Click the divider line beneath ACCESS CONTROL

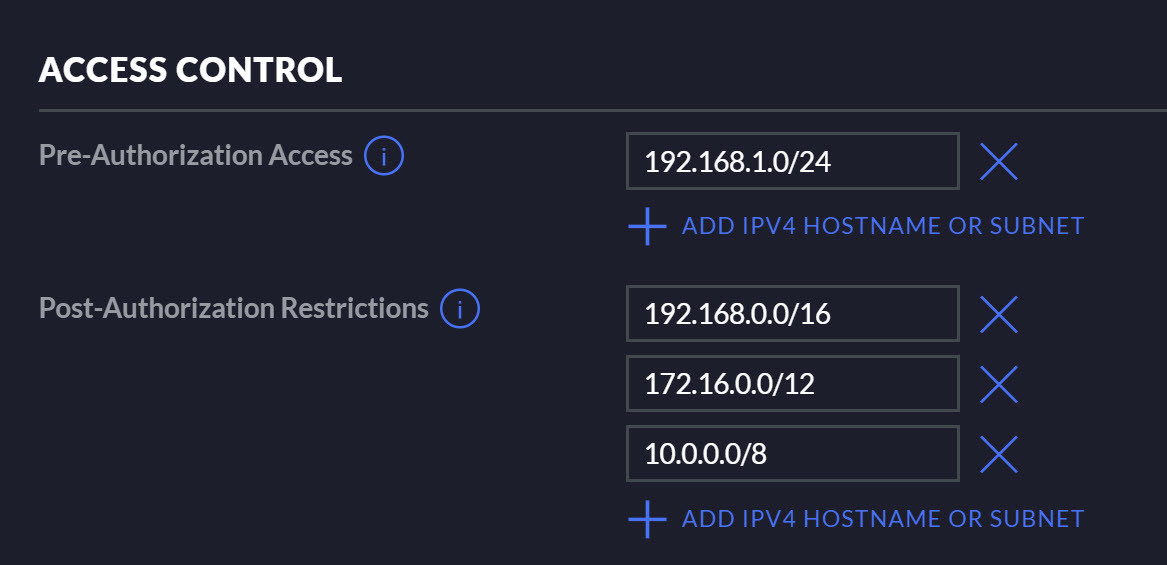point(600,109)
